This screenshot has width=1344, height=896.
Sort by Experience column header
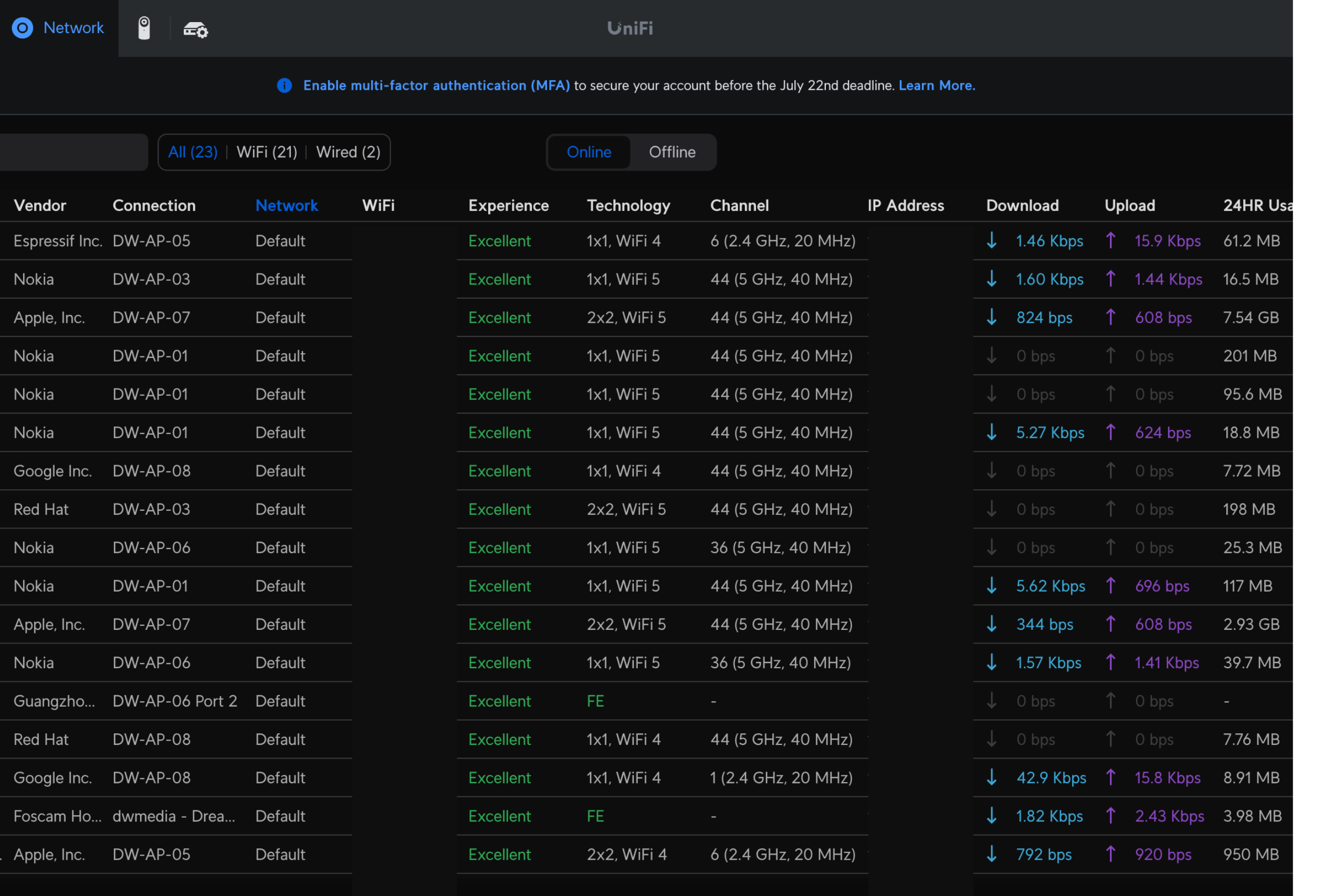point(509,205)
